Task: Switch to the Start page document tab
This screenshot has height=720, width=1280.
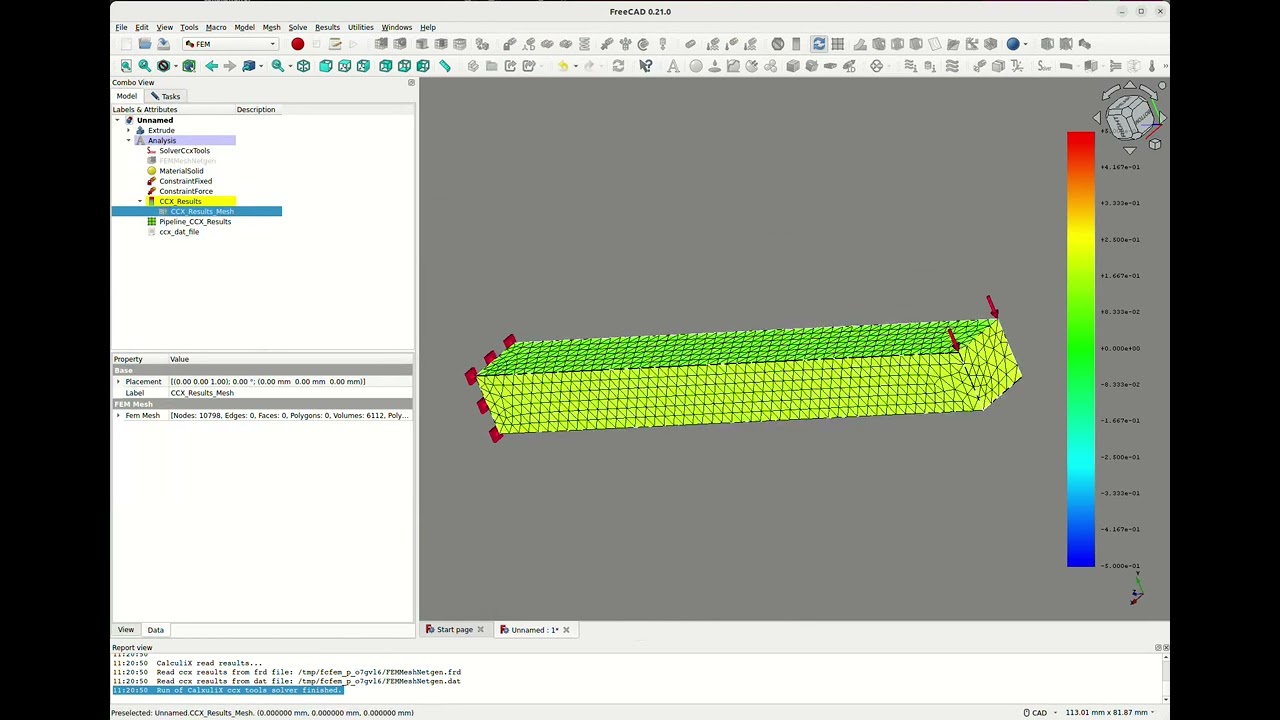Action: coord(454,630)
